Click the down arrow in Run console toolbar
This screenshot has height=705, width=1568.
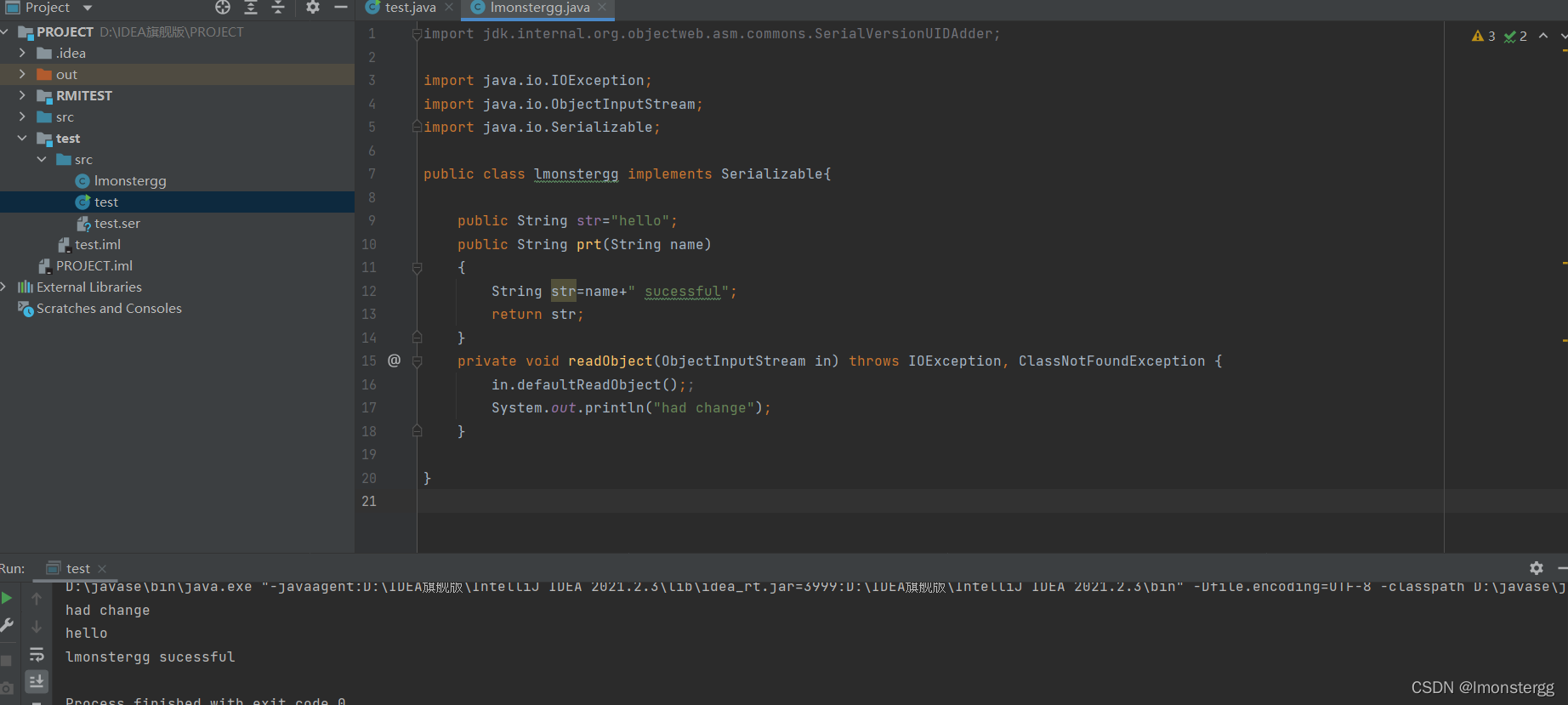pyautogui.click(x=37, y=627)
